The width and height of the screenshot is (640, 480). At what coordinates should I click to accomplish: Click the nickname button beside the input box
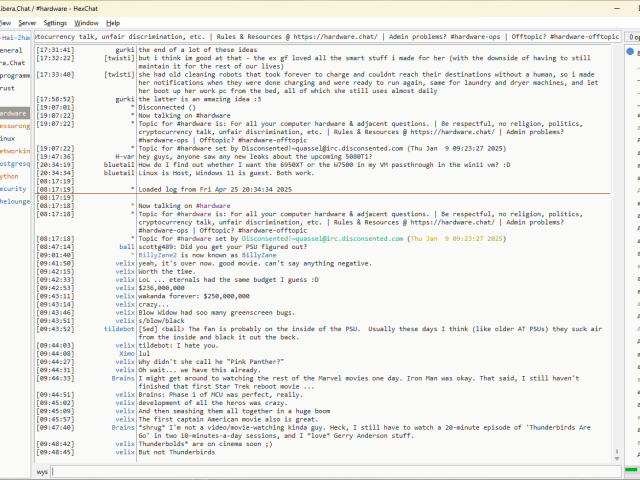pyautogui.click(x=42, y=471)
